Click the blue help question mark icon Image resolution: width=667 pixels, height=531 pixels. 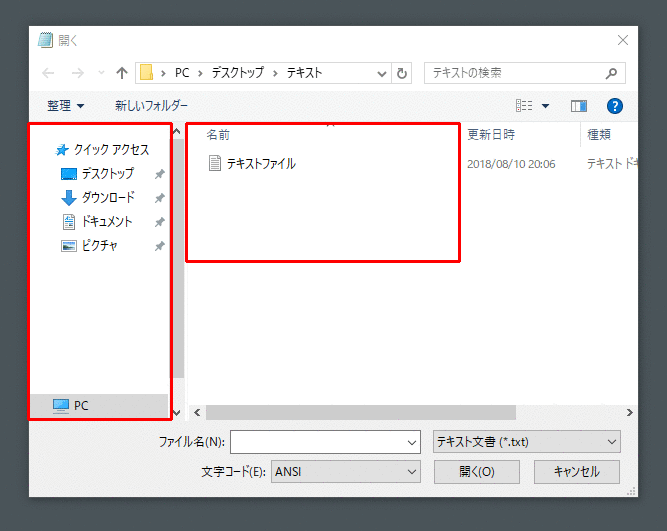615,105
